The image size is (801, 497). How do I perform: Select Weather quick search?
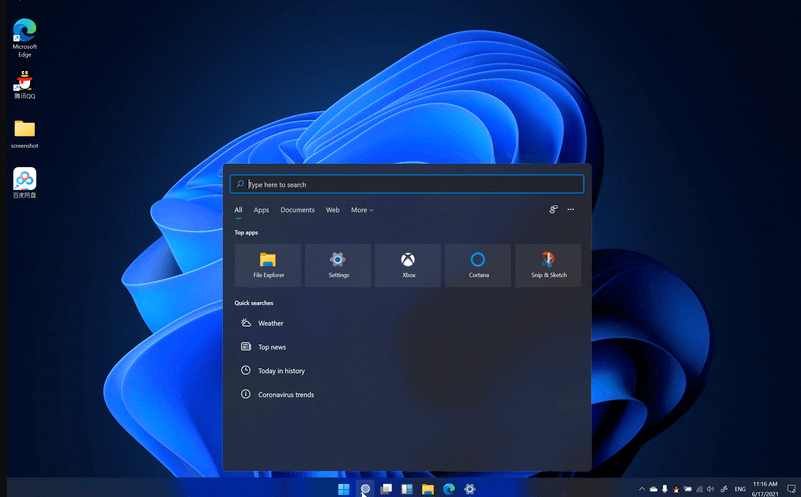[270, 323]
